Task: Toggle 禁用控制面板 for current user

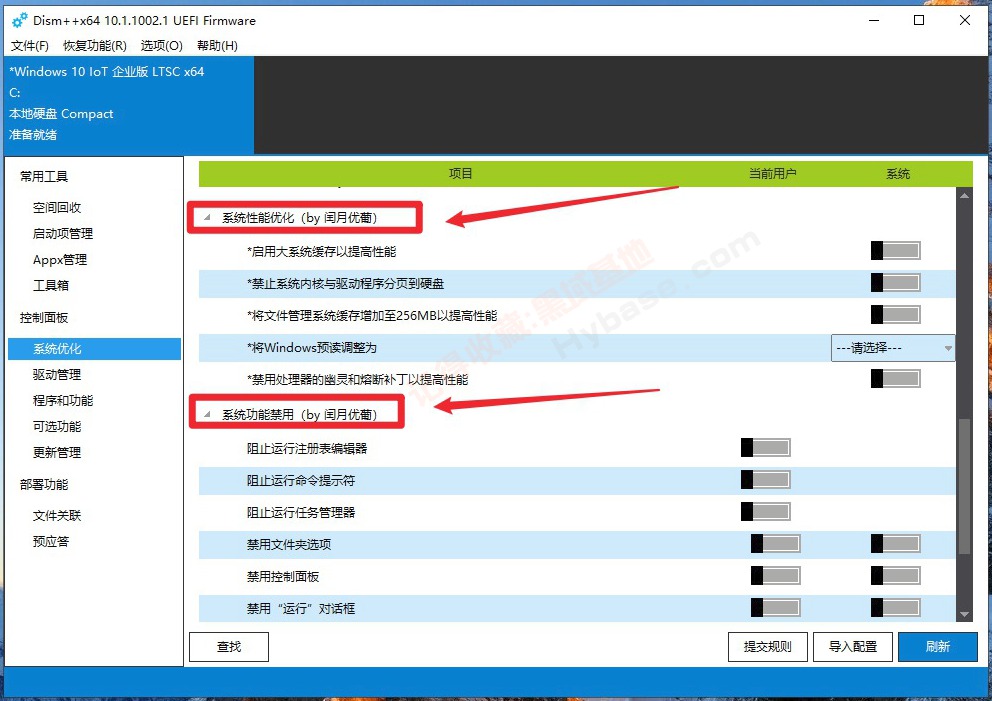Action: click(776, 576)
